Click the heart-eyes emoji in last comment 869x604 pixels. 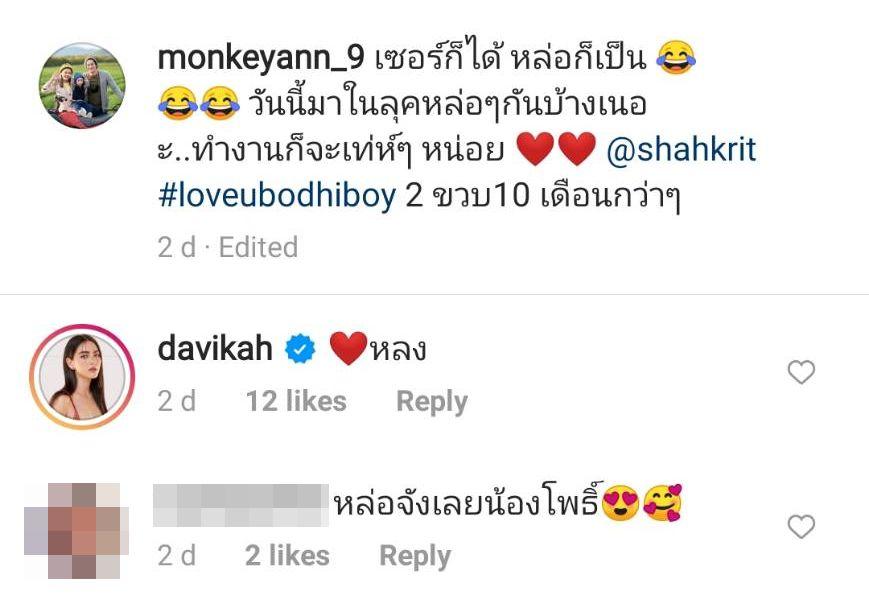(x=621, y=503)
